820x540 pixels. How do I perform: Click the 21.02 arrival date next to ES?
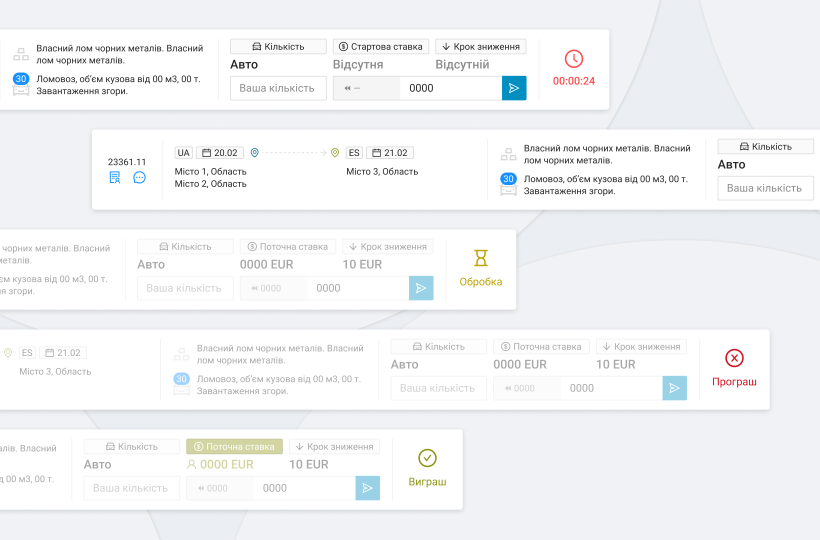[389, 153]
